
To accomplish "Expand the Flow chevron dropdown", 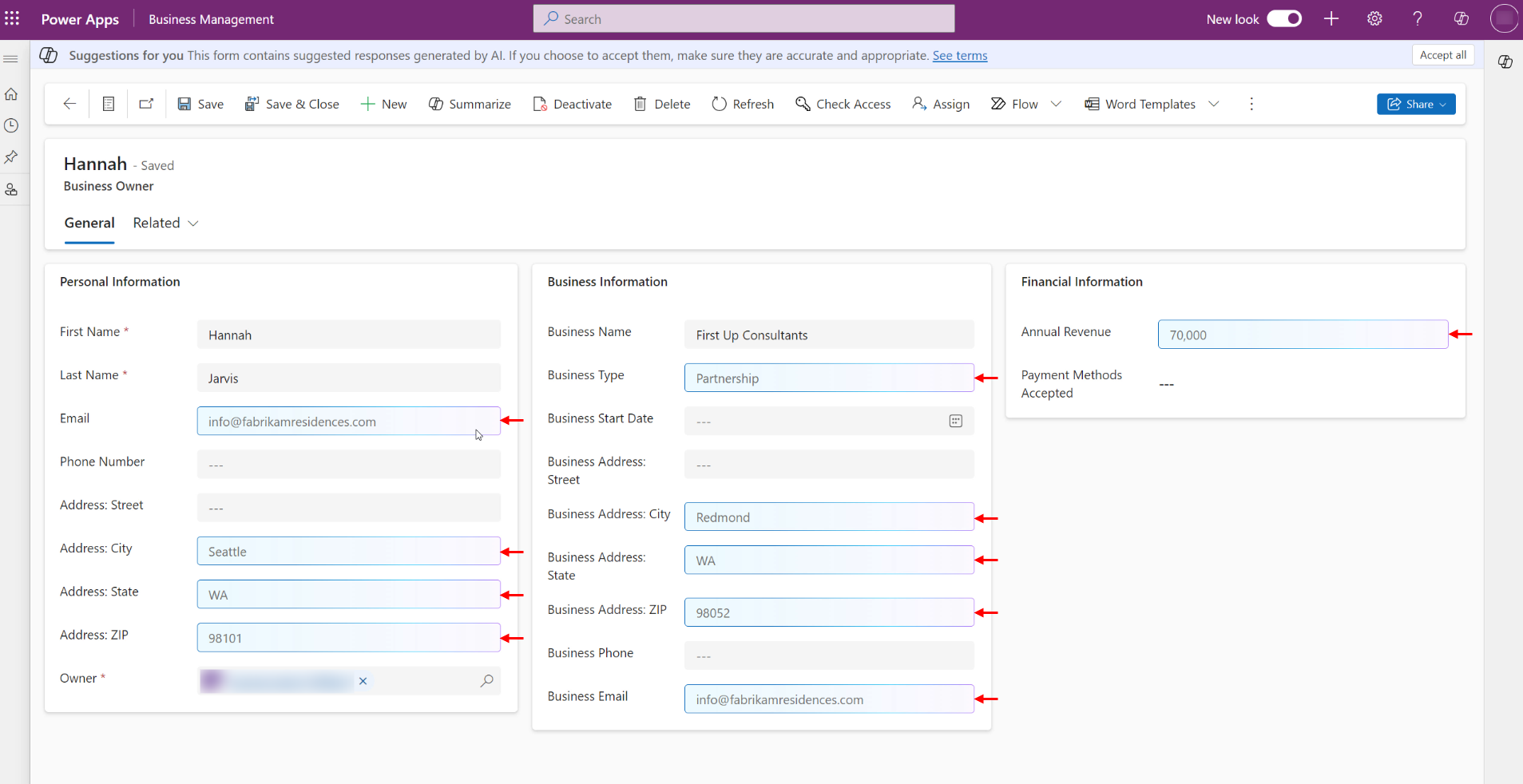I will tap(1056, 104).
